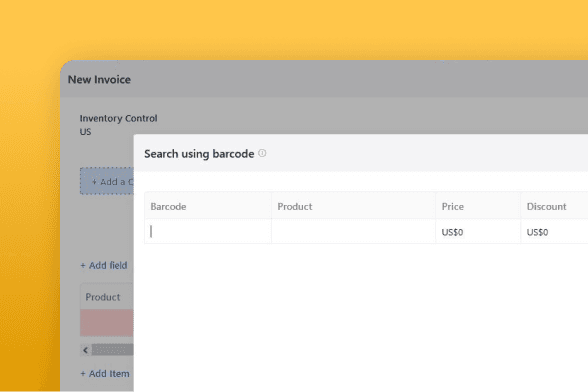The width and height of the screenshot is (588, 392).
Task: Click the empty Product cell in barcode table
Action: point(353,231)
